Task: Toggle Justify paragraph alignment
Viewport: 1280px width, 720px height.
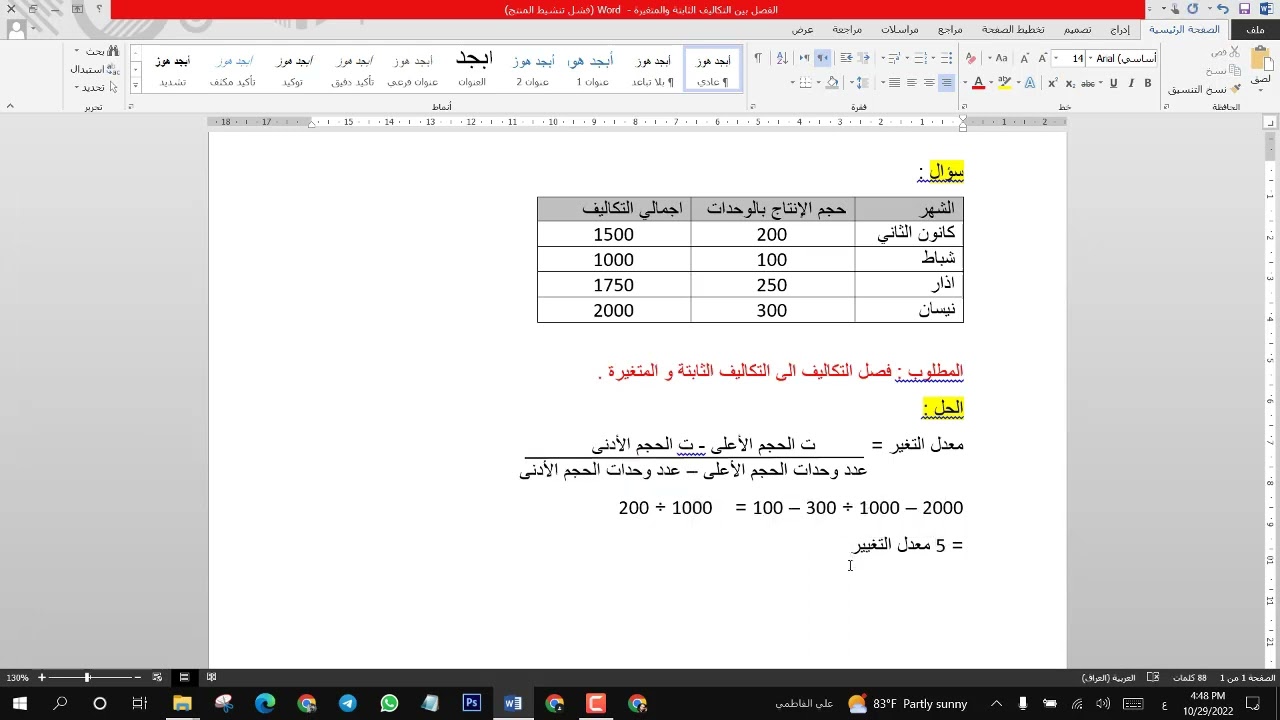Action: click(x=894, y=83)
